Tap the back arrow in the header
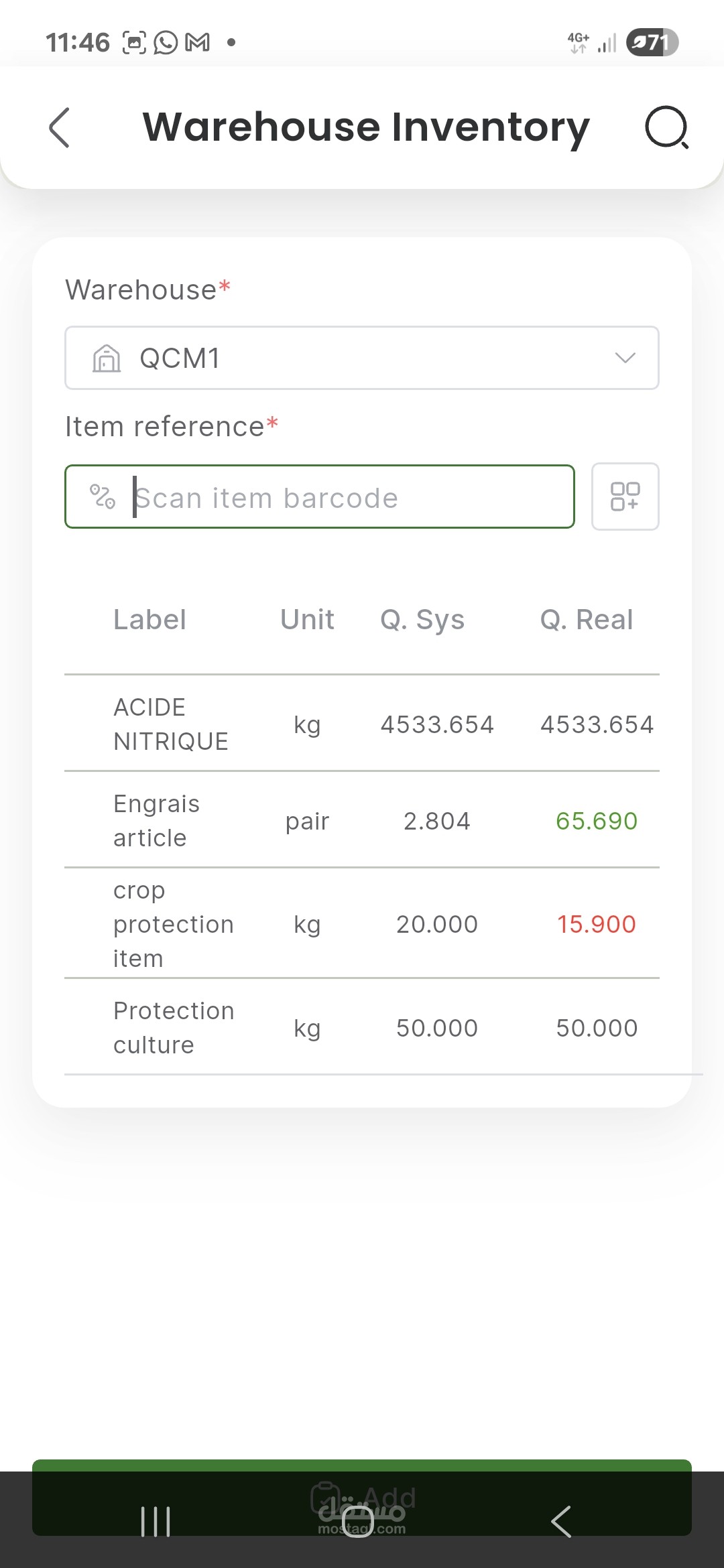This screenshot has width=724, height=1568. [x=60, y=127]
